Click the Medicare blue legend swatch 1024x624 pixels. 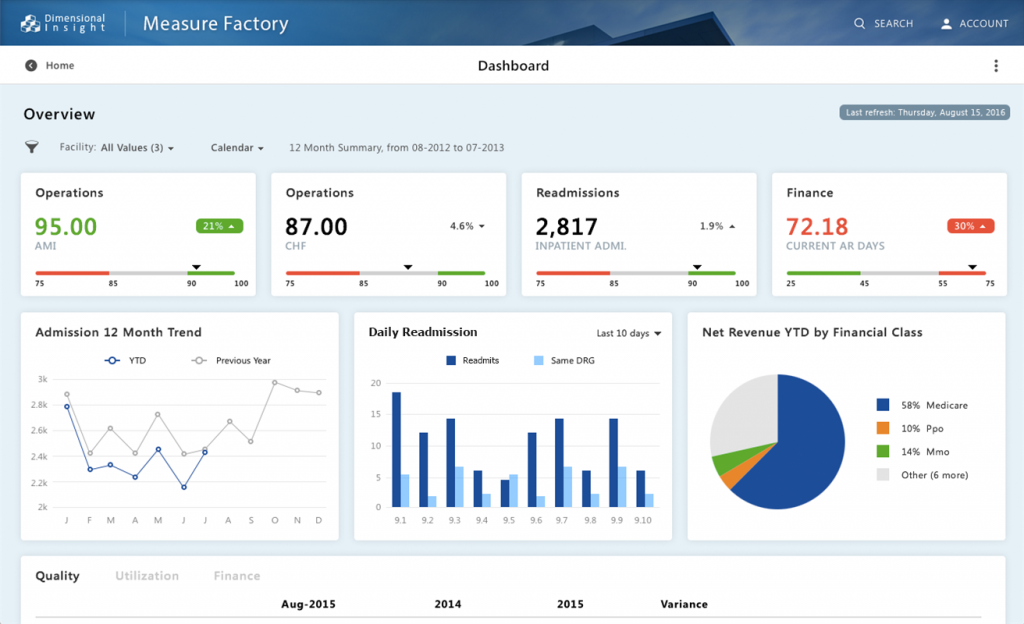pos(882,405)
